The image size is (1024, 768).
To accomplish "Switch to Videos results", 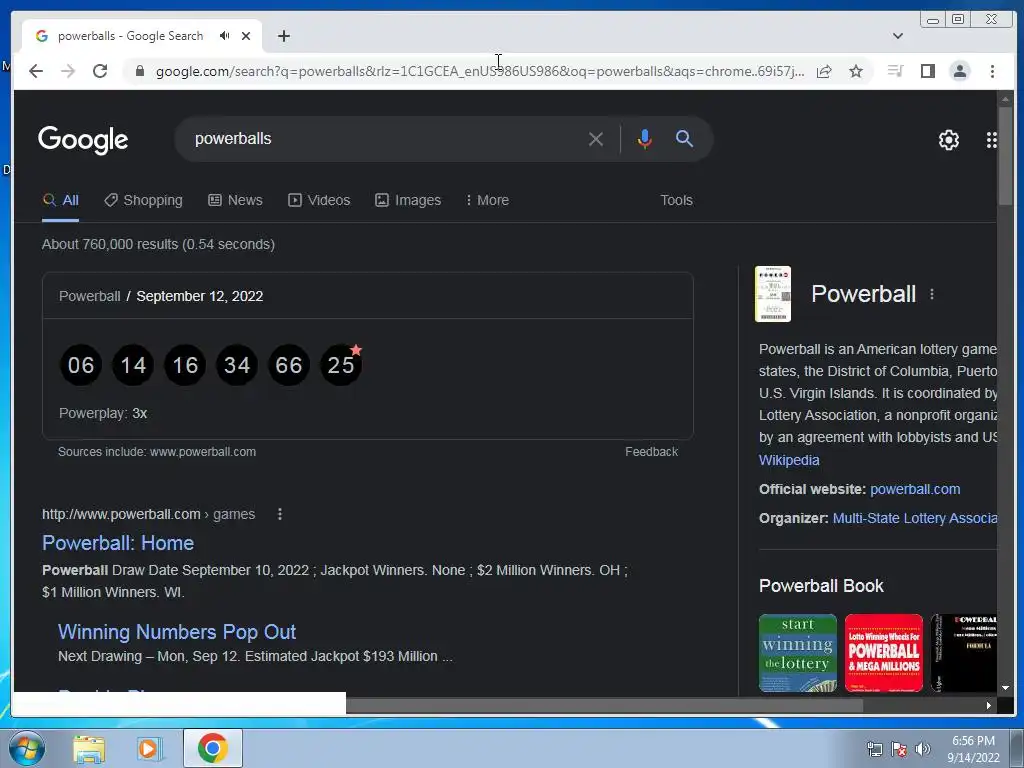I will [319, 200].
